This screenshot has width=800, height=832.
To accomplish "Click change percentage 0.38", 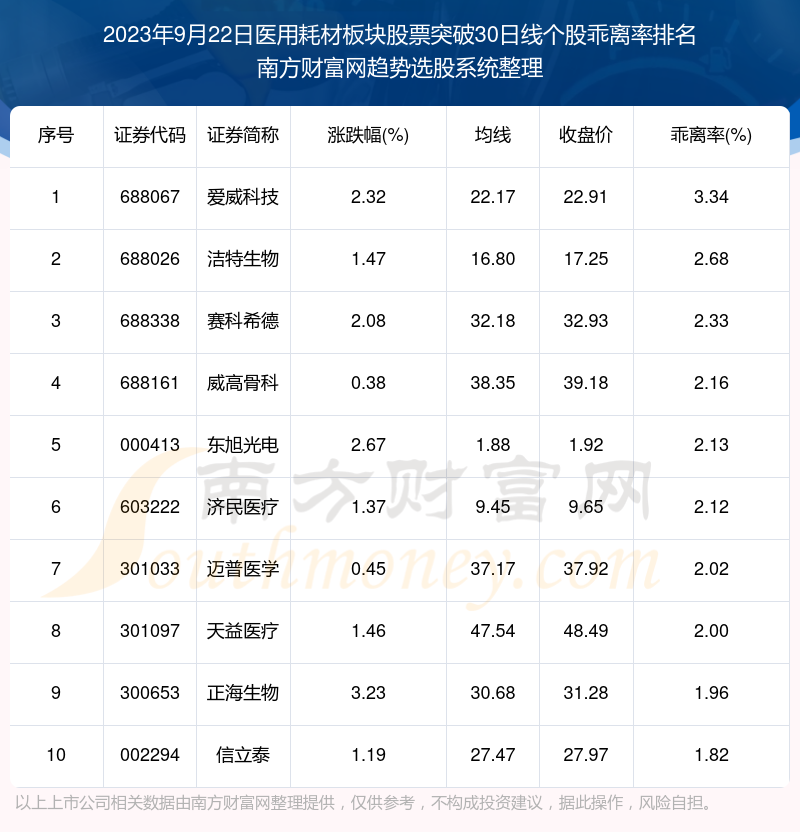I will tap(368, 383).
